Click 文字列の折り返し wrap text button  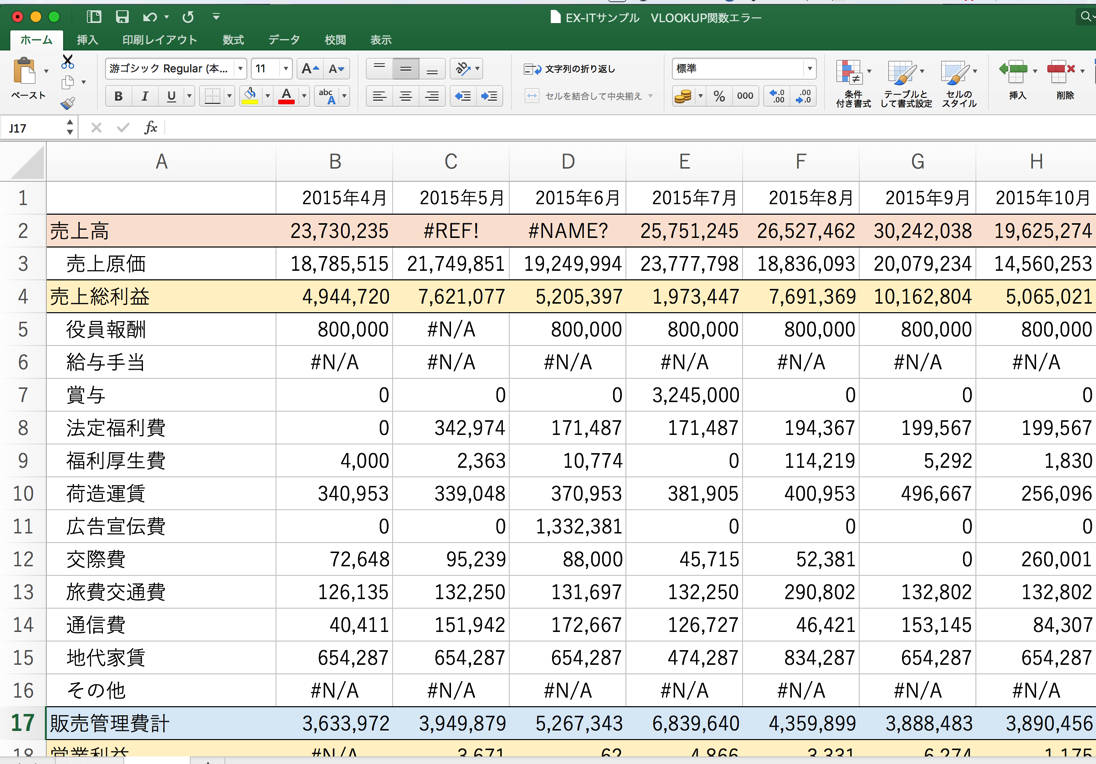pos(570,69)
